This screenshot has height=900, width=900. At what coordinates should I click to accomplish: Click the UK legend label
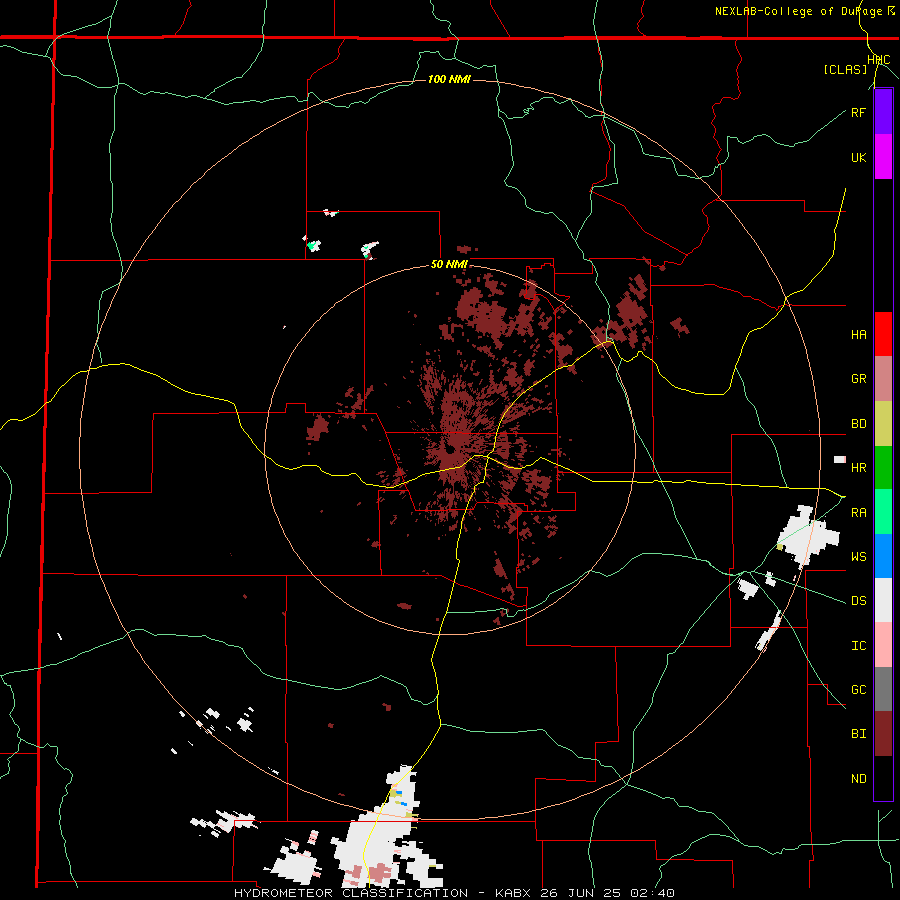pyautogui.click(x=858, y=157)
